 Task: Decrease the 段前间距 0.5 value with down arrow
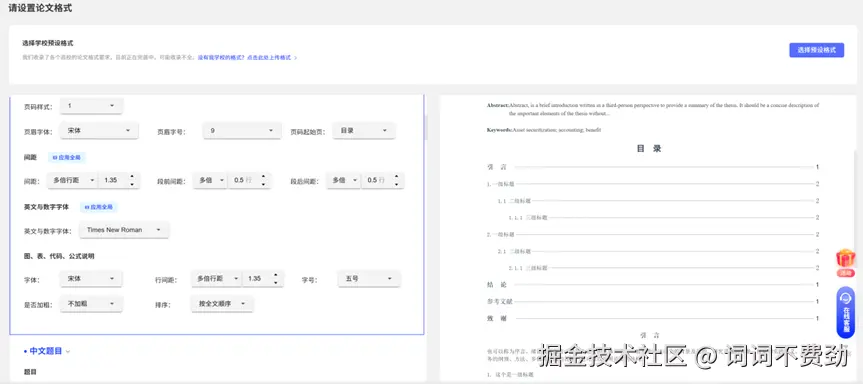point(263,184)
